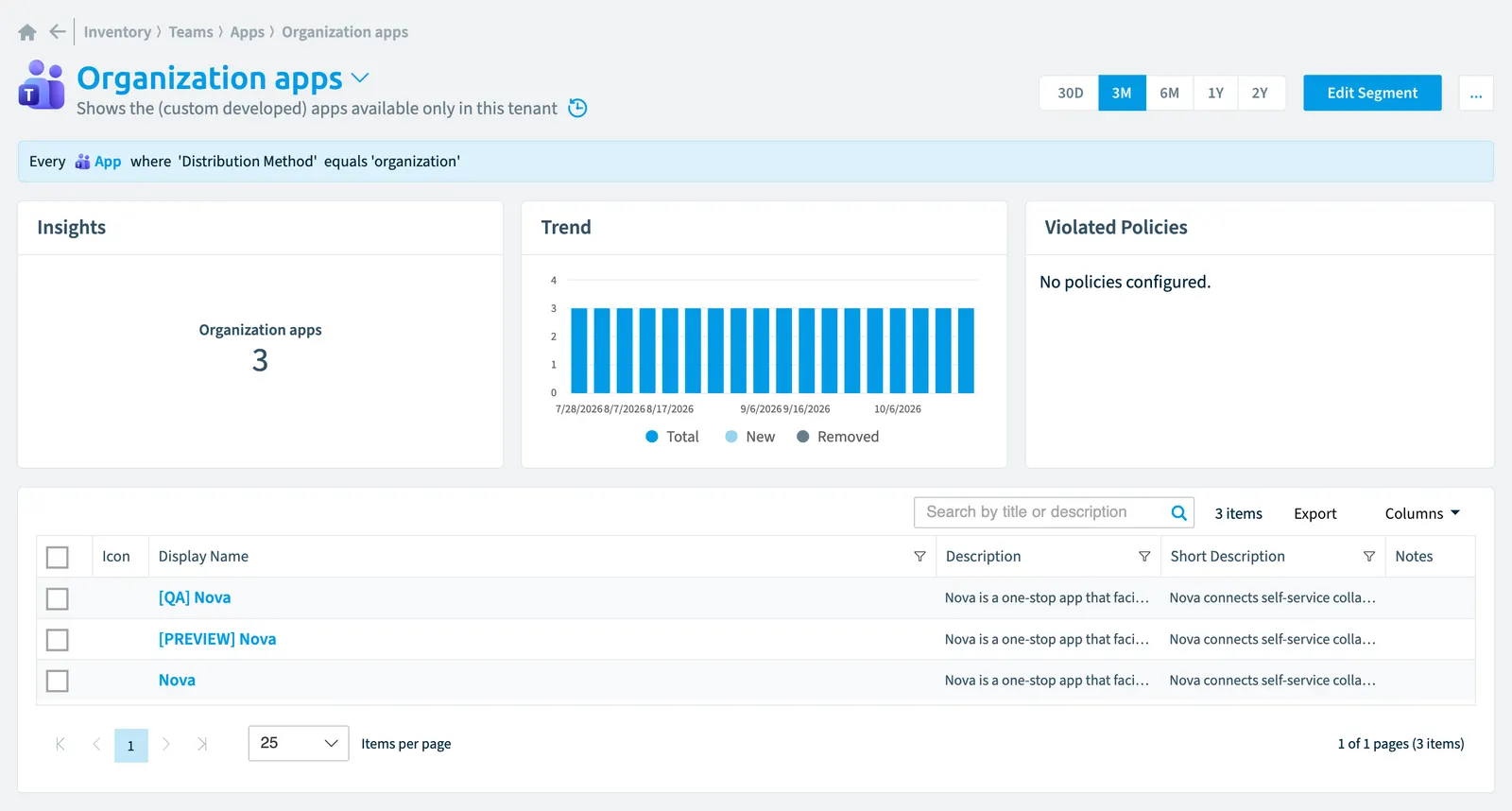Screen dimensions: 1512x811
Task: Click the back arrow icon
Action: coord(58,32)
